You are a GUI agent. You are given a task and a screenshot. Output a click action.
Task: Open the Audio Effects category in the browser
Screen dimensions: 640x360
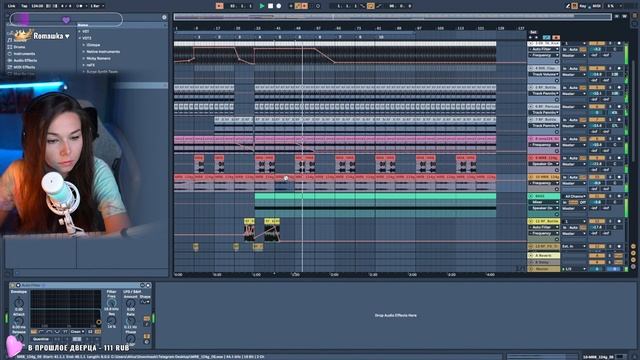(x=25, y=60)
